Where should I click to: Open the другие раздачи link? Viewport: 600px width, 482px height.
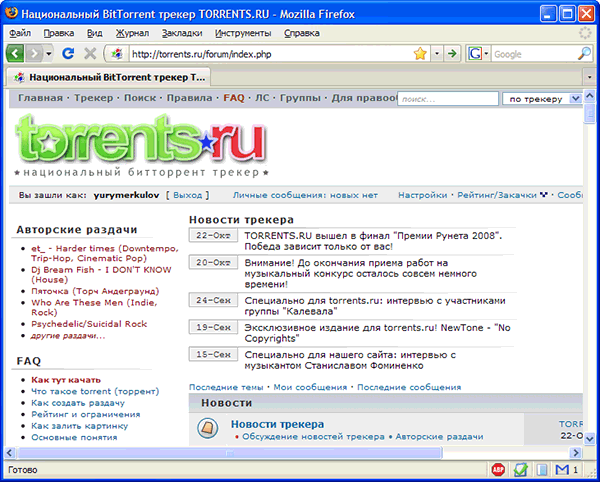68,336
